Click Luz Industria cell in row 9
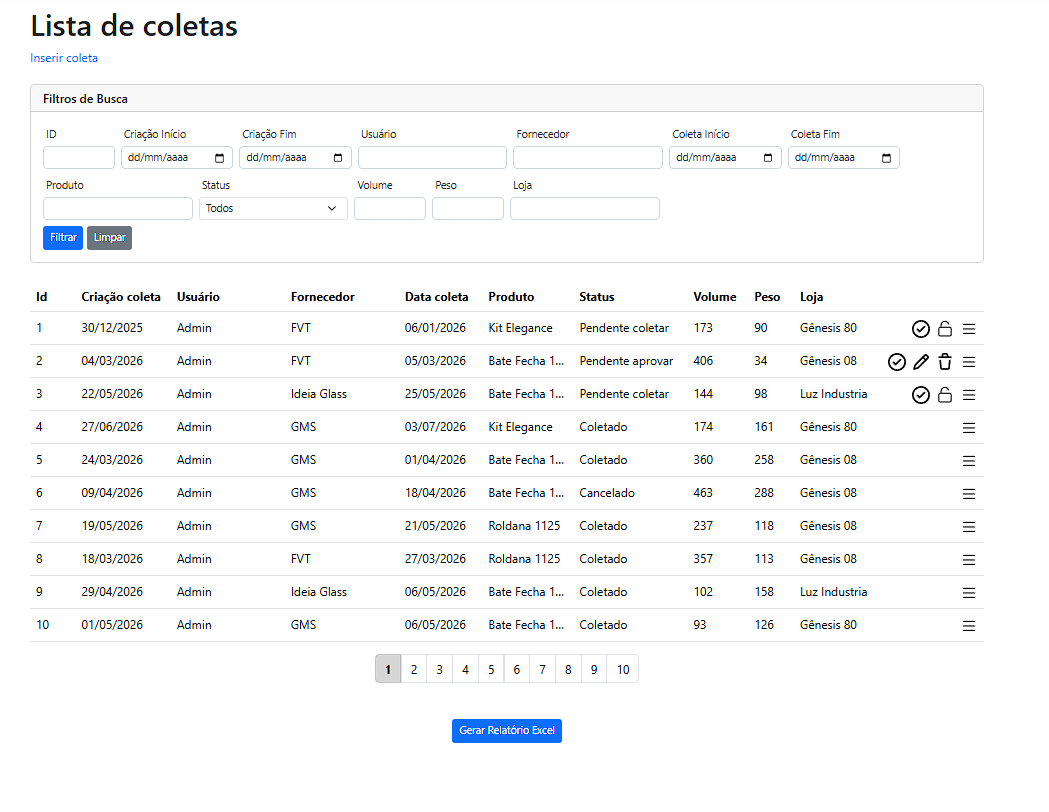 click(x=834, y=592)
